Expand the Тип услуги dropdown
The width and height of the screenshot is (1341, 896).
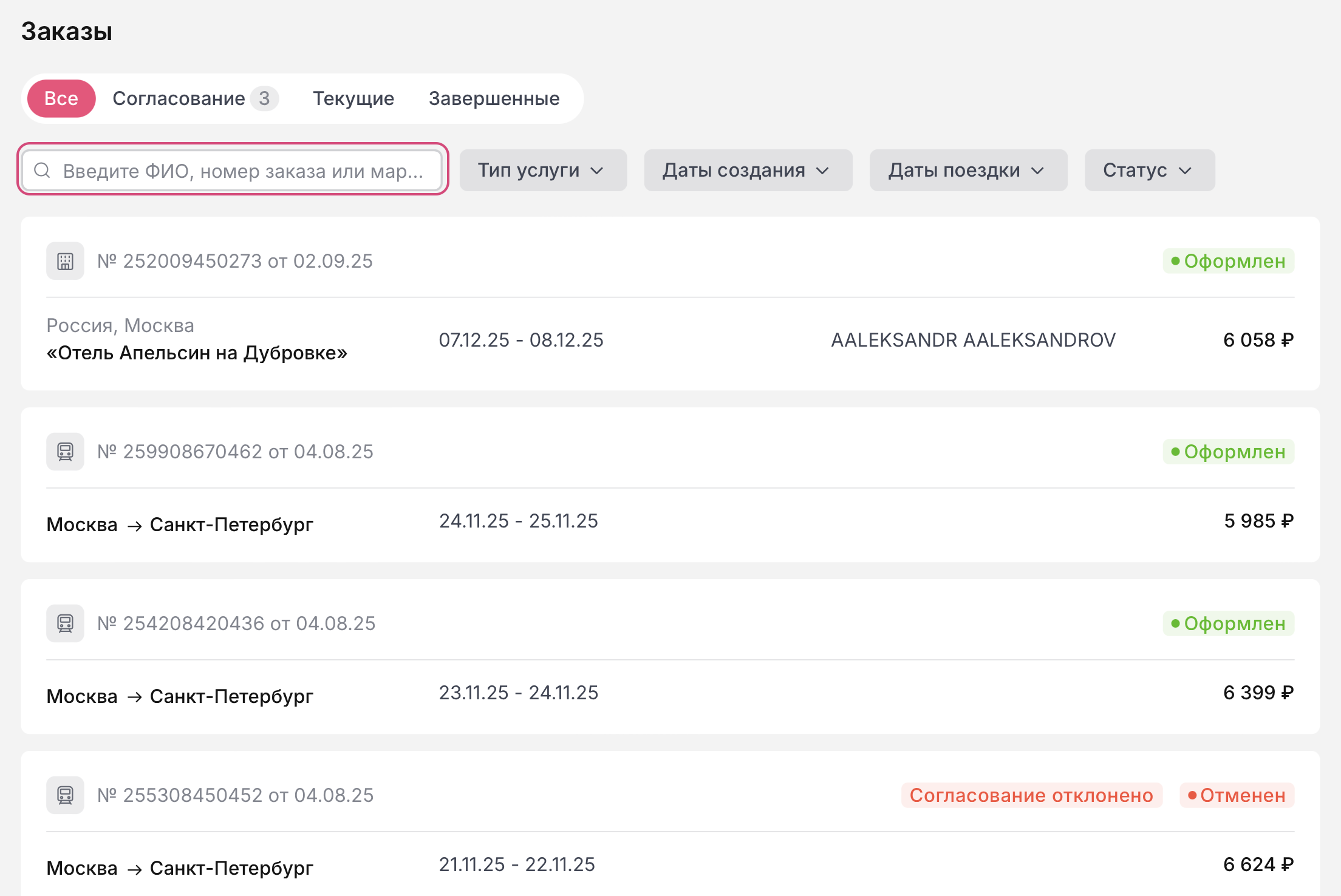pos(542,171)
